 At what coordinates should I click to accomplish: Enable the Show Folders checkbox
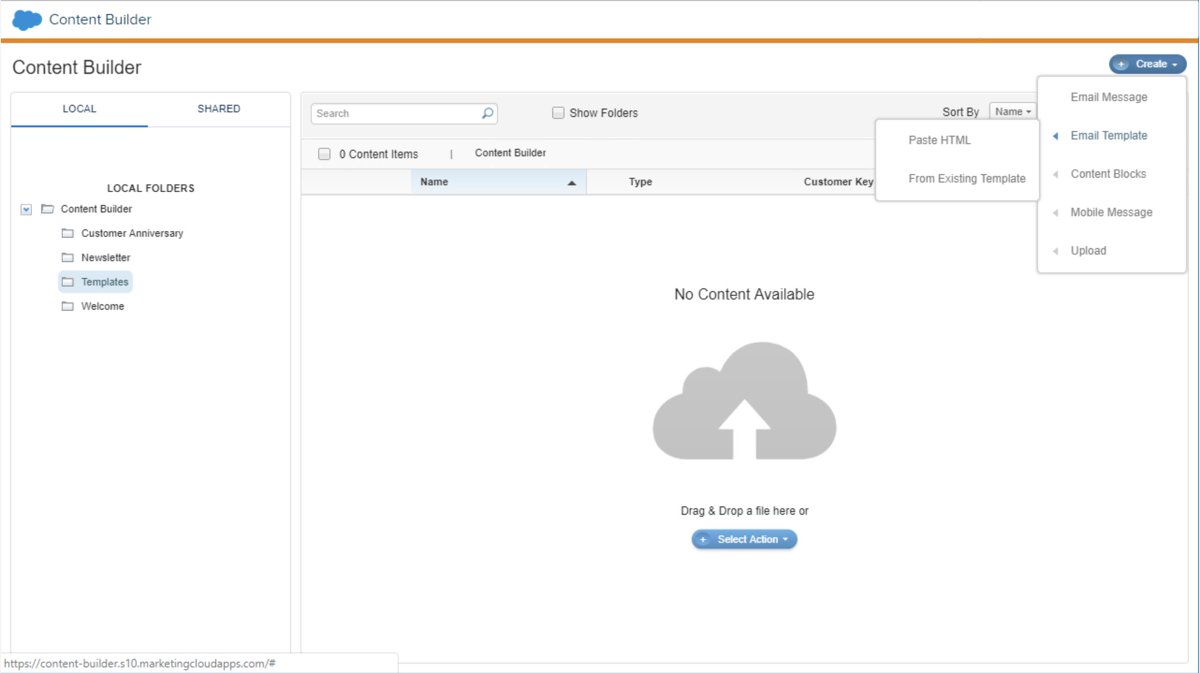(x=558, y=113)
